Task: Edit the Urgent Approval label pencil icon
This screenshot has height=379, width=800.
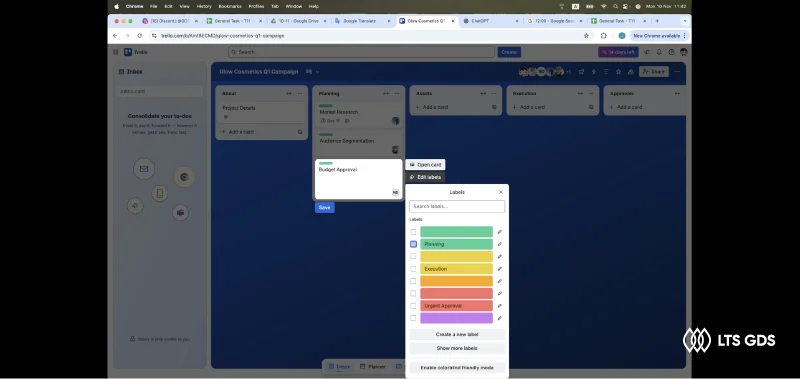Action: point(500,306)
